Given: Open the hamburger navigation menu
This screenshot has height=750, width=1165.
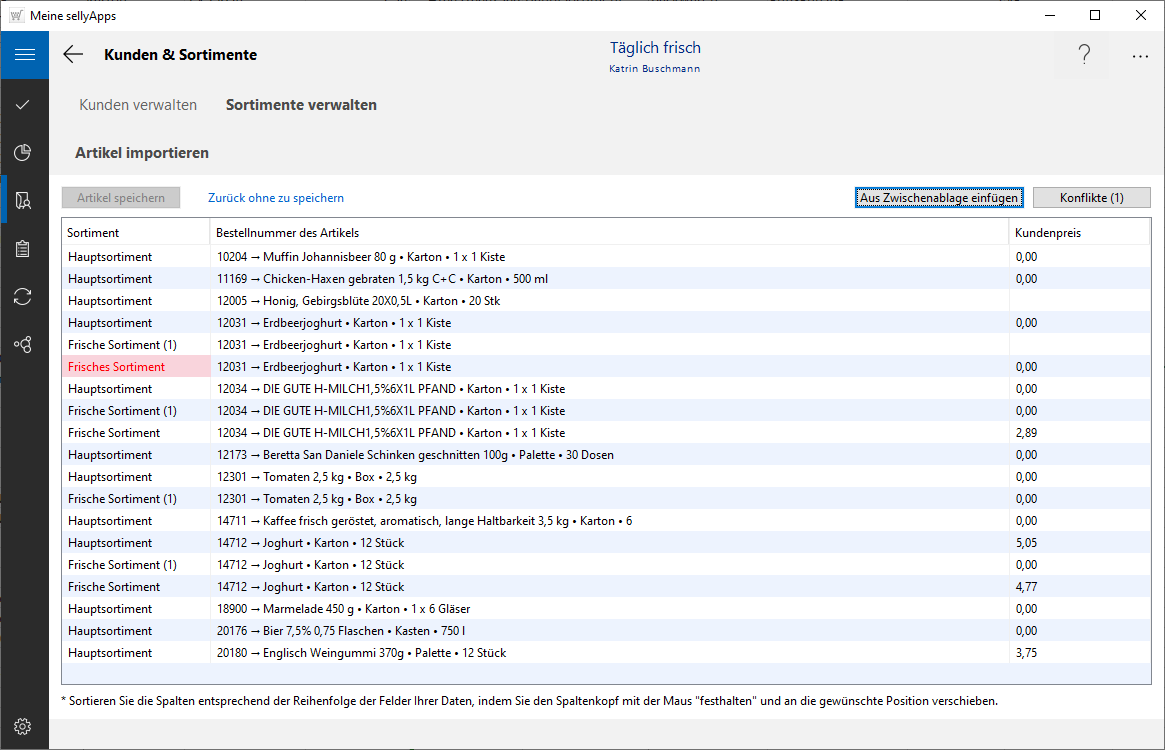Looking at the screenshot, I should pos(24,55).
